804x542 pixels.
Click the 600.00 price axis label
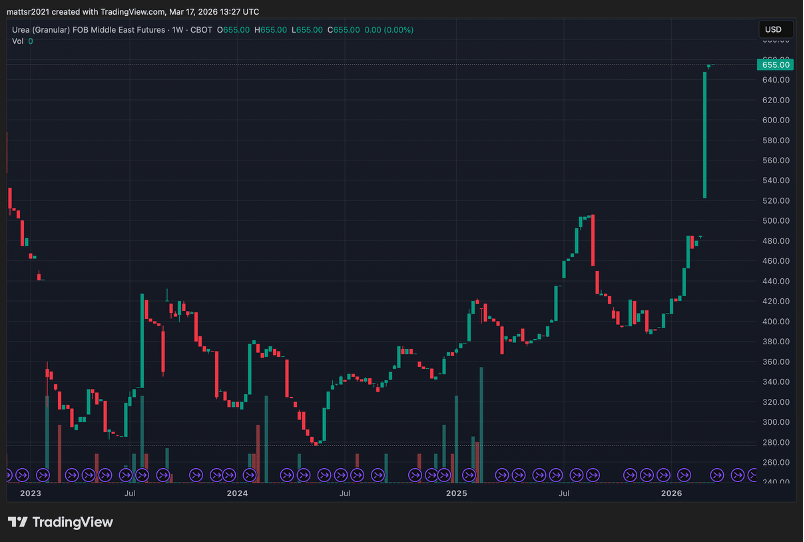(776, 119)
